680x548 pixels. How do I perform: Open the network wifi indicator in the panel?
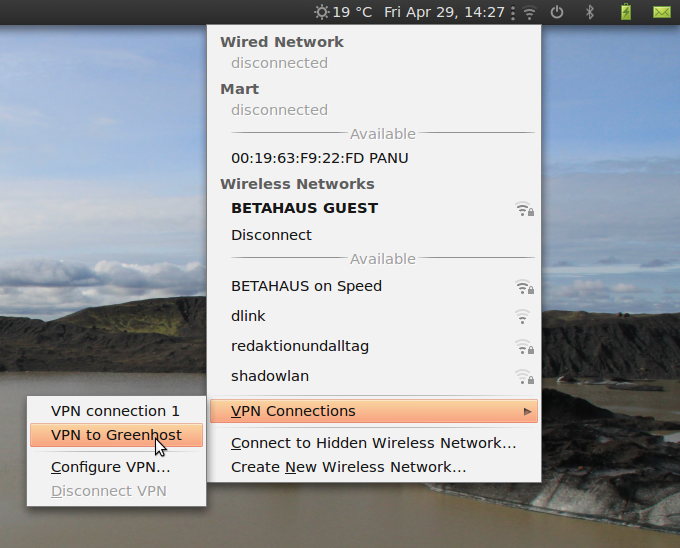point(529,12)
